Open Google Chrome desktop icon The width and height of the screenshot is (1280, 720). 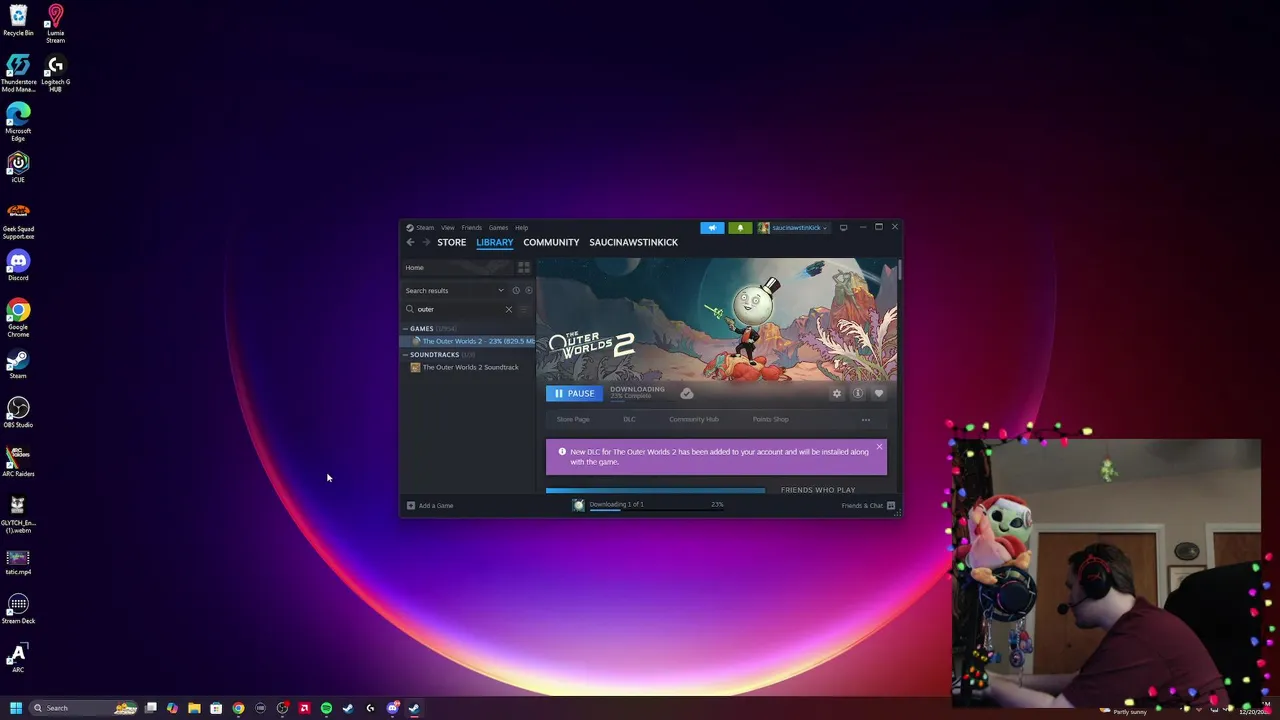[18, 318]
